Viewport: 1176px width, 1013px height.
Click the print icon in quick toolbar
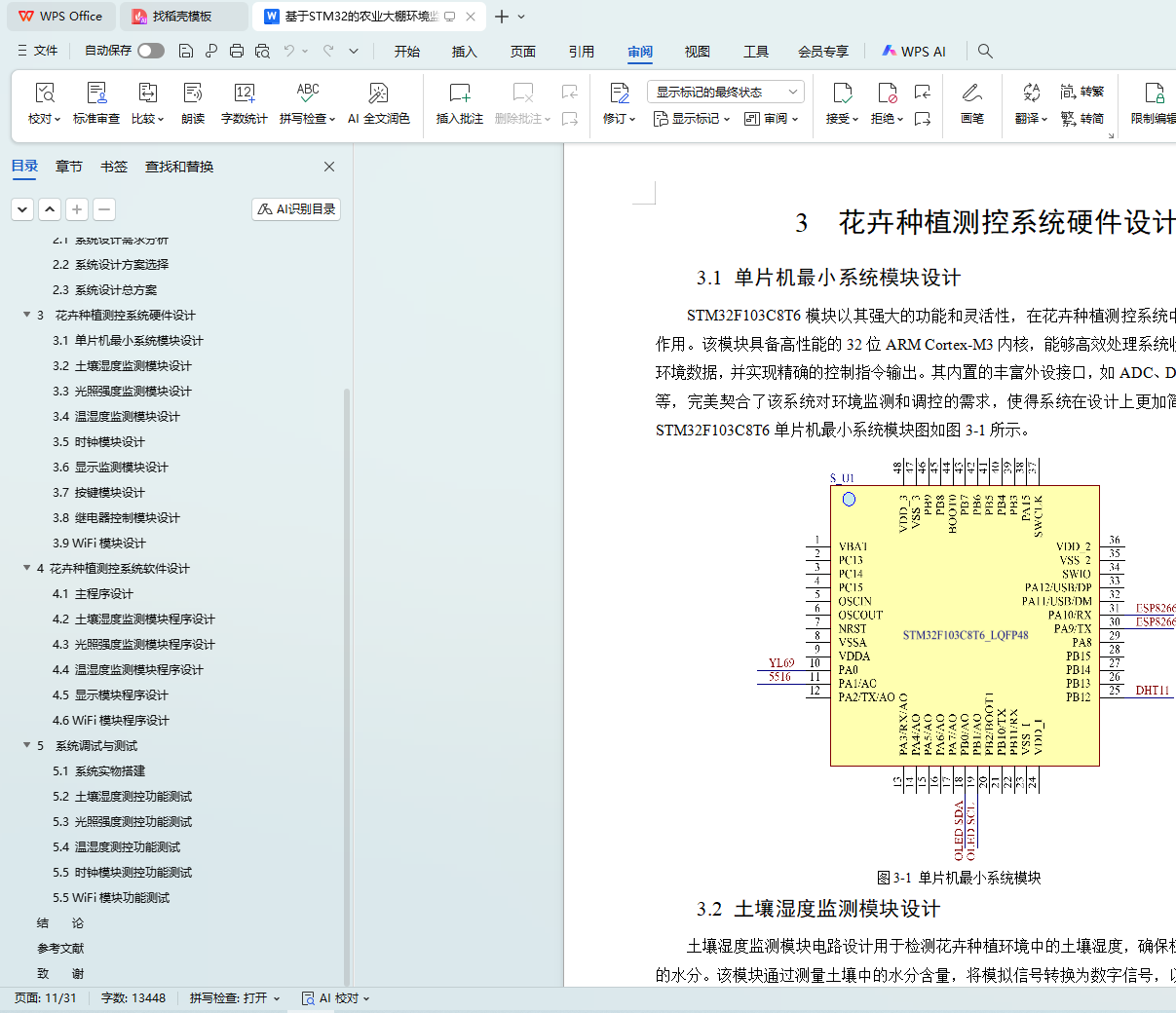[x=237, y=51]
